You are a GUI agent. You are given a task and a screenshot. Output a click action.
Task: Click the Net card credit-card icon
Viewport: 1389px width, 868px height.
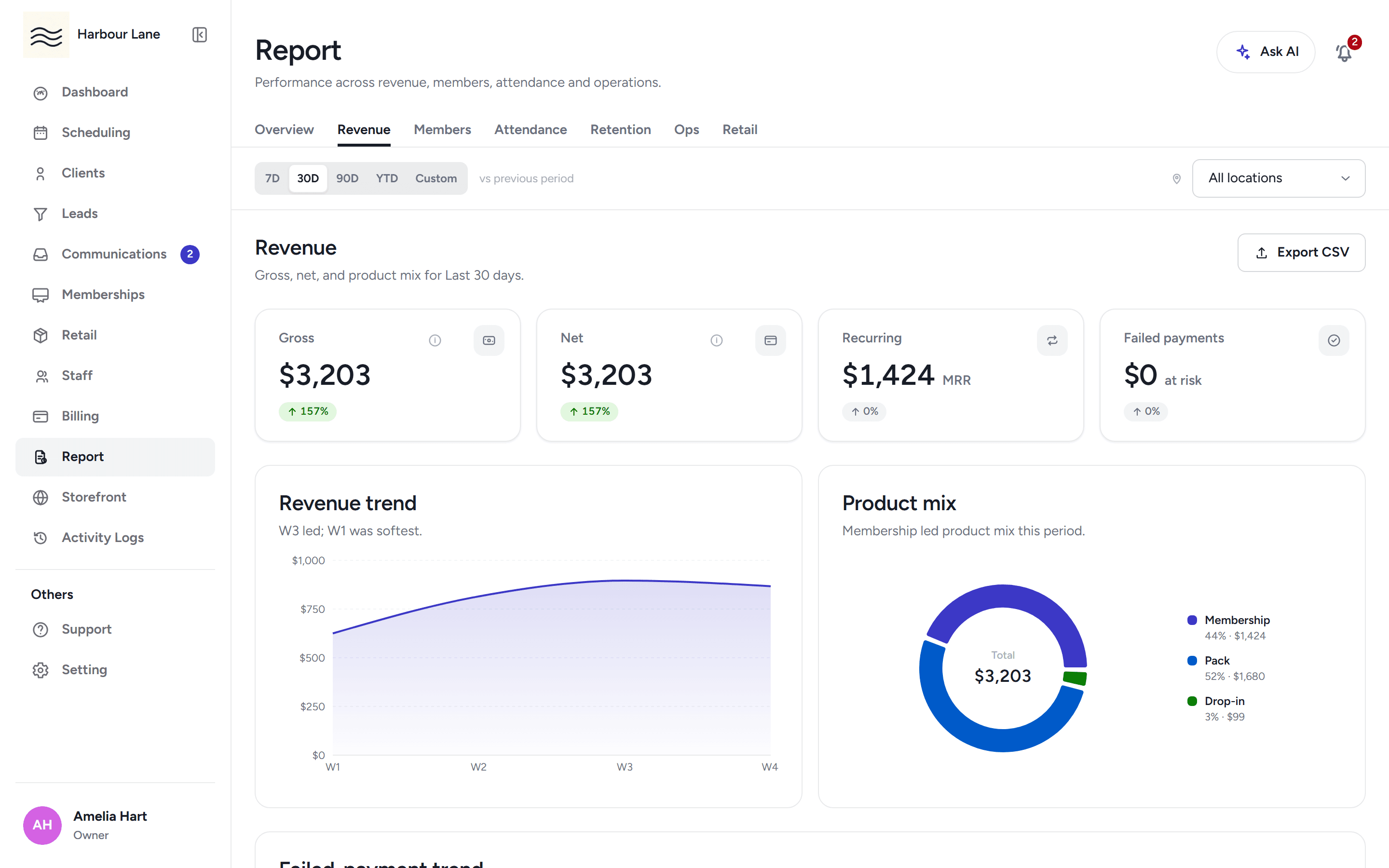point(770,340)
